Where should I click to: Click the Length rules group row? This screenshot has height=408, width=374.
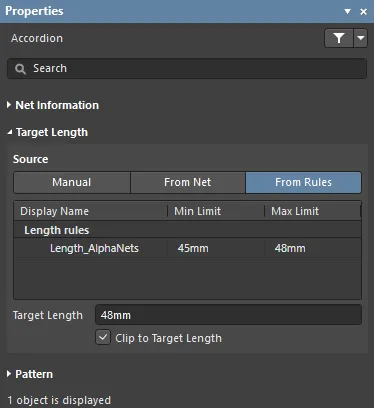[187, 230]
